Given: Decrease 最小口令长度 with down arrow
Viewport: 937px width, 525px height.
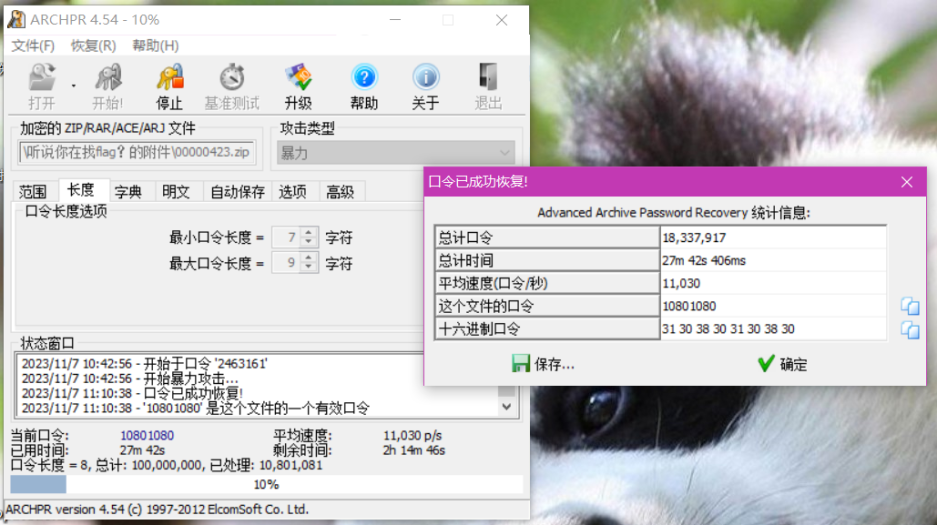Looking at the screenshot, I should pyautogui.click(x=308, y=242).
